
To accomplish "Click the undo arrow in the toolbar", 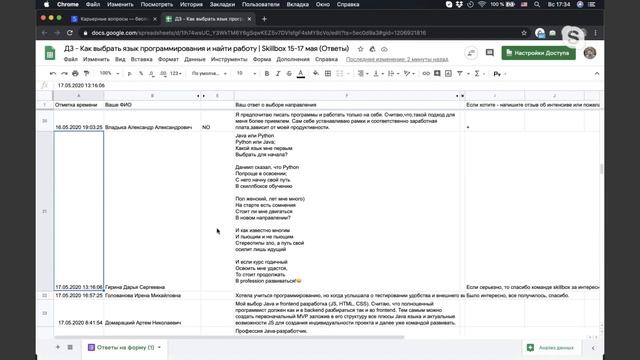I will (53, 73).
